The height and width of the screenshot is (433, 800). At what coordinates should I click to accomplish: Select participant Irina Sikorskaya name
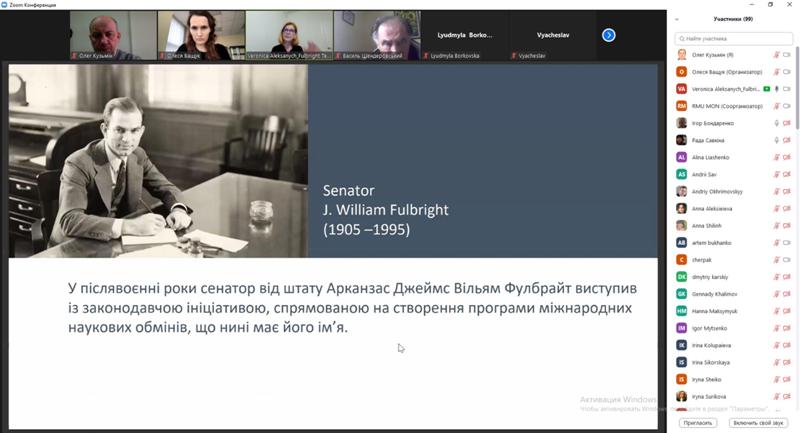[x=711, y=362]
